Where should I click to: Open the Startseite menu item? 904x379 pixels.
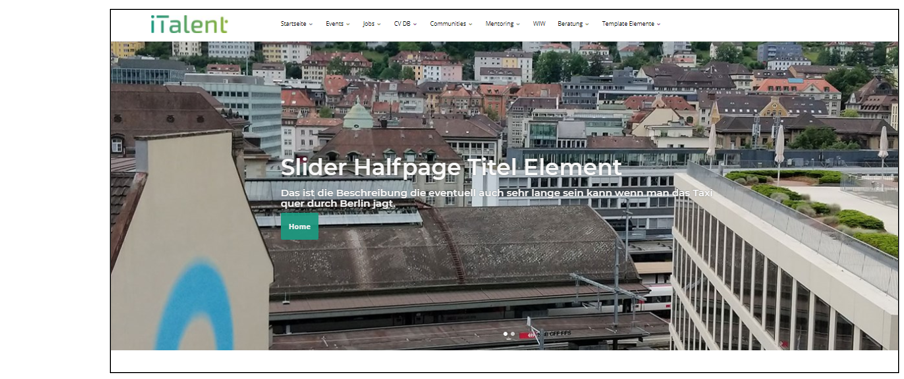pos(296,24)
